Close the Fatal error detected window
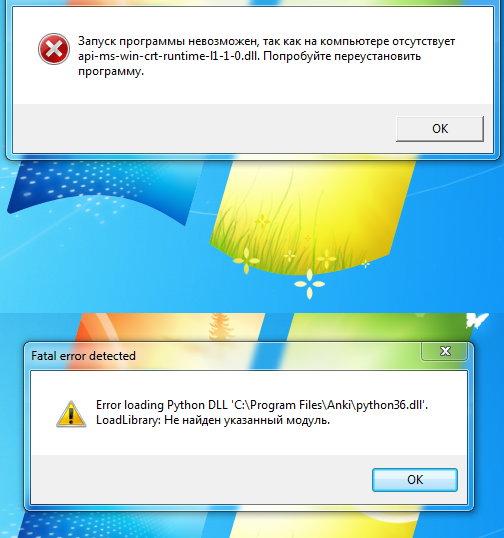This screenshot has width=504, height=538. [445, 351]
